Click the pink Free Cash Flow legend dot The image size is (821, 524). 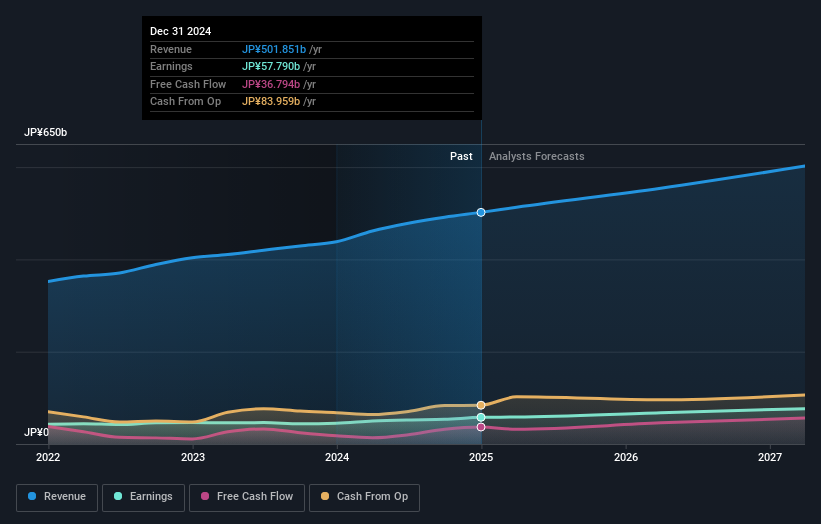(x=205, y=496)
